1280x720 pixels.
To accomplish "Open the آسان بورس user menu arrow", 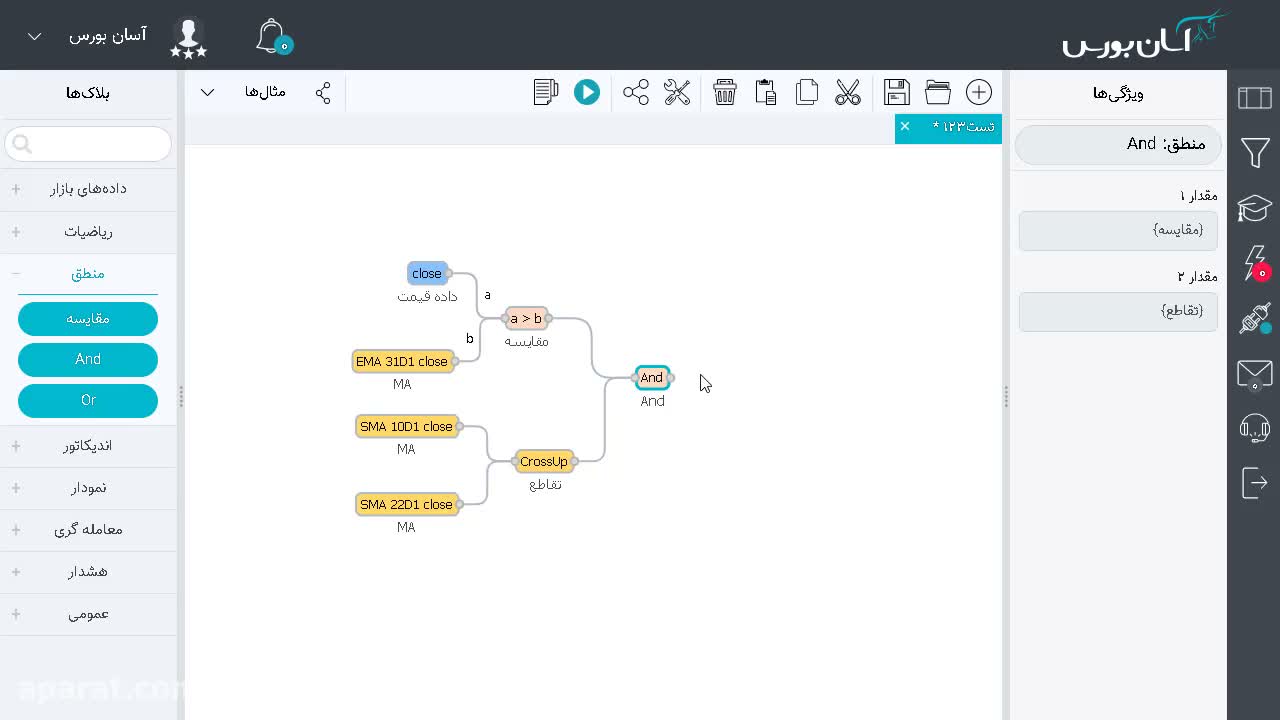I will point(34,36).
